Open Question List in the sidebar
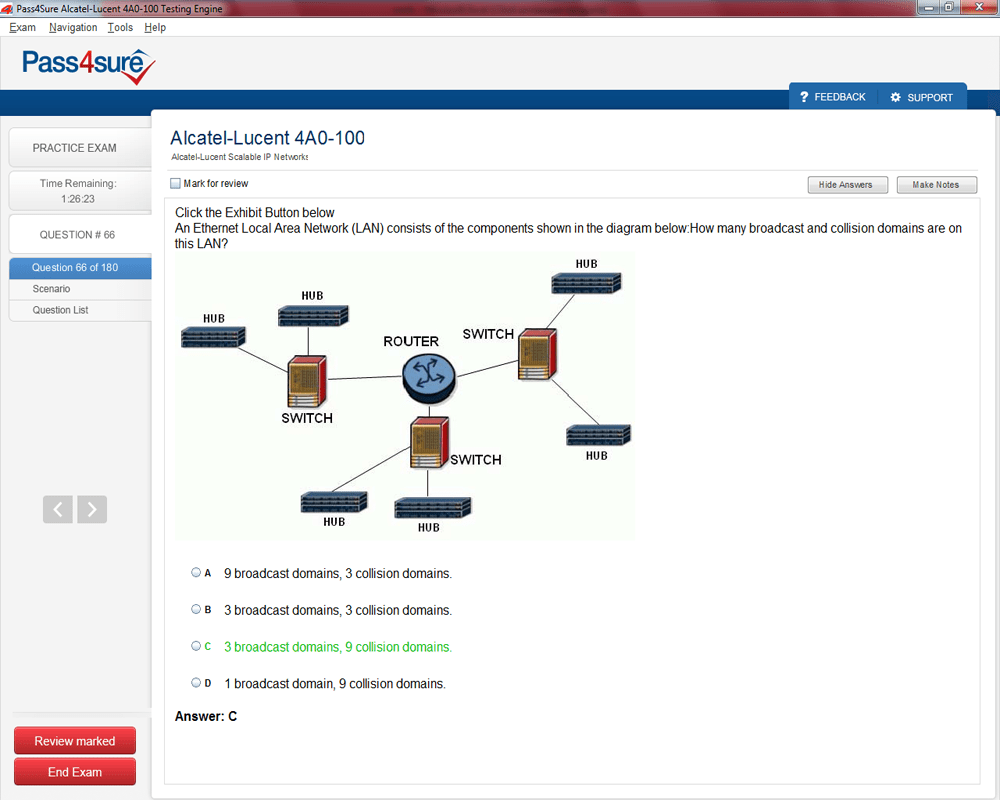Viewport: 1000px width, 800px height. point(60,310)
